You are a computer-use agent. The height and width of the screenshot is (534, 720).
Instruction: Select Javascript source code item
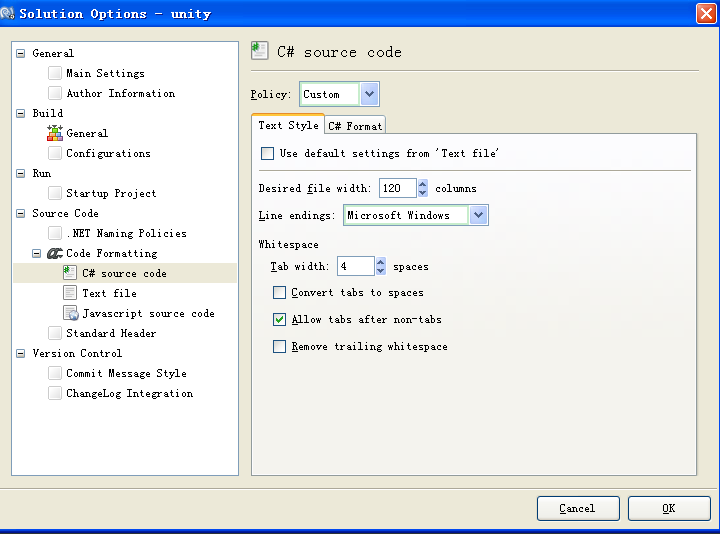click(148, 313)
